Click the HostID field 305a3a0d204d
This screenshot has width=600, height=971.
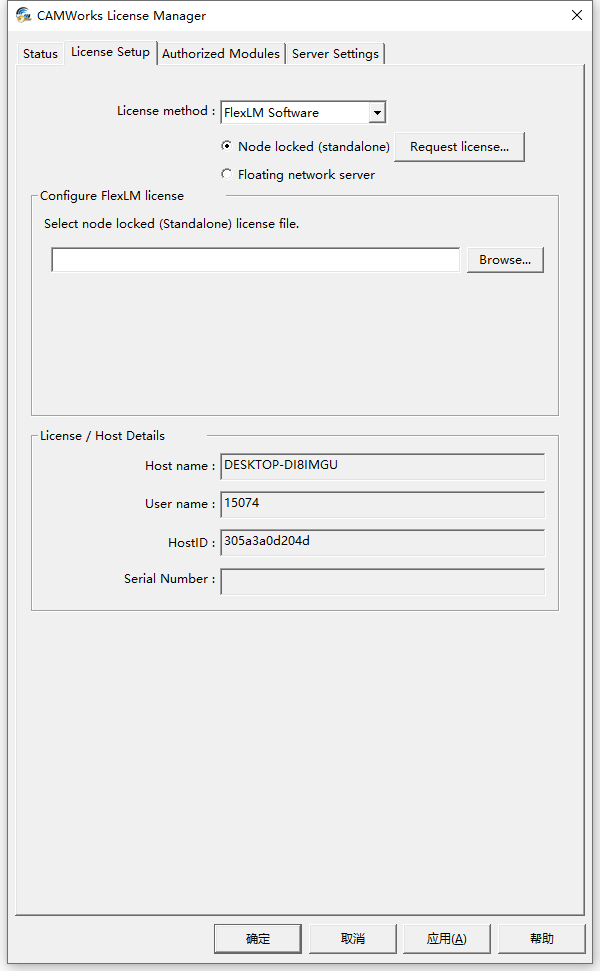coord(383,542)
